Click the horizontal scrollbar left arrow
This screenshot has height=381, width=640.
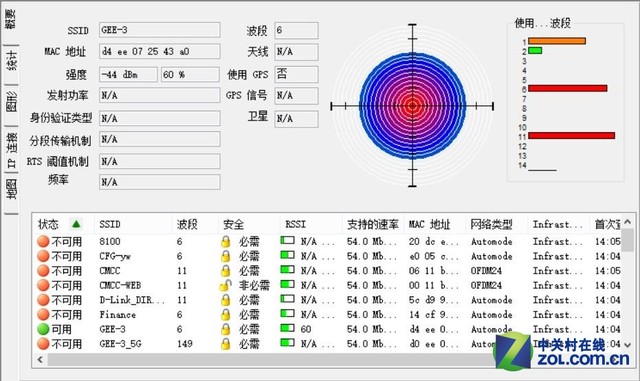click(40, 360)
